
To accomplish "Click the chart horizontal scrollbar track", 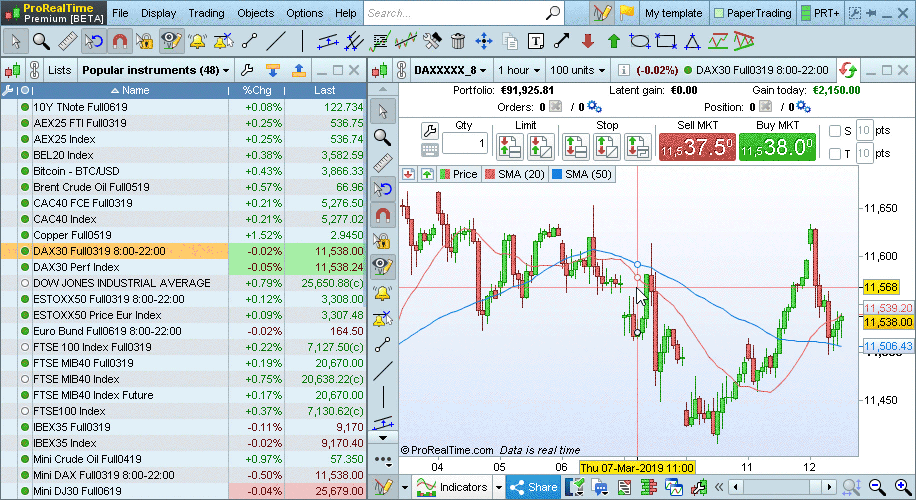I will coord(782,487).
